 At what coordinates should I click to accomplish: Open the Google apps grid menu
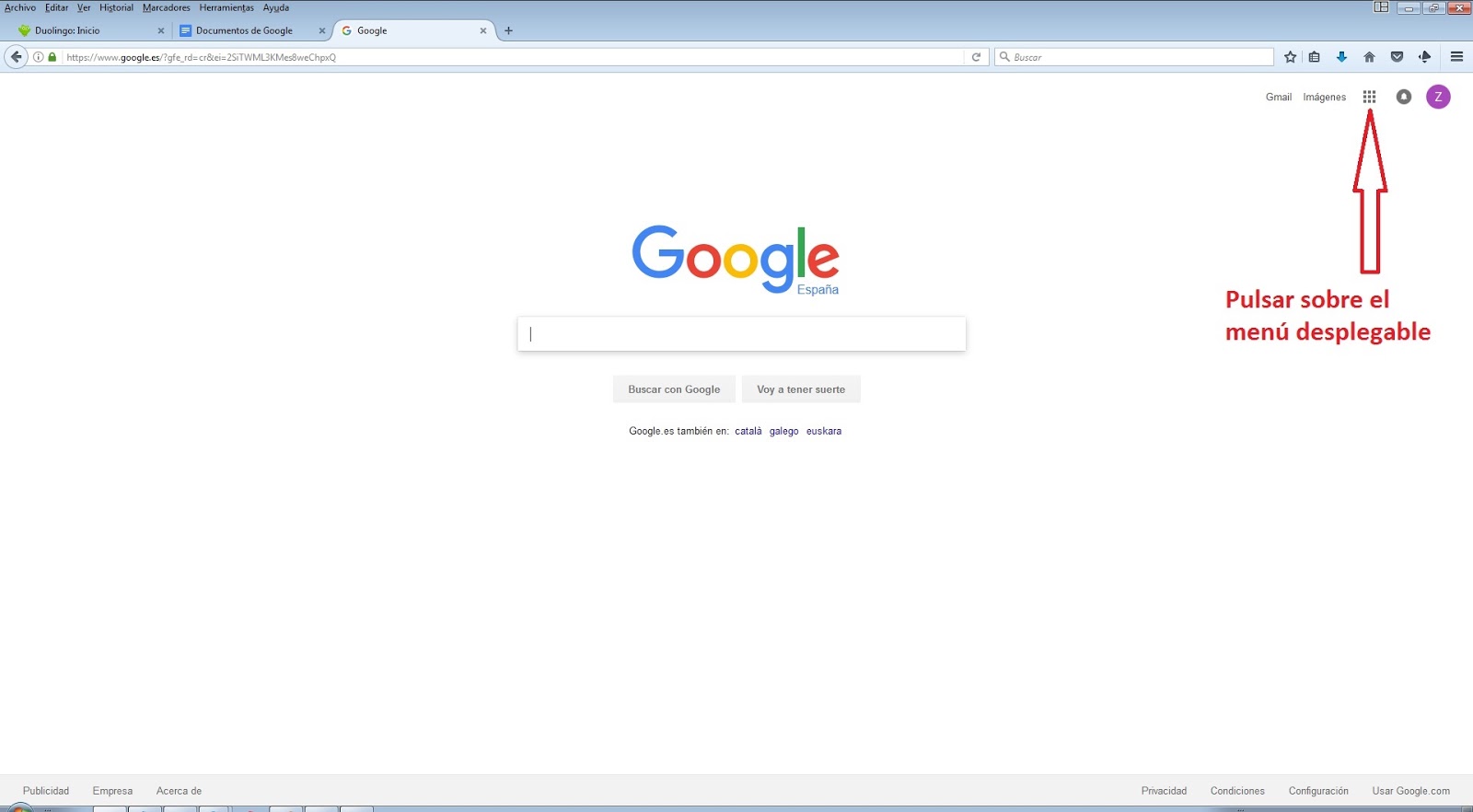(1369, 97)
